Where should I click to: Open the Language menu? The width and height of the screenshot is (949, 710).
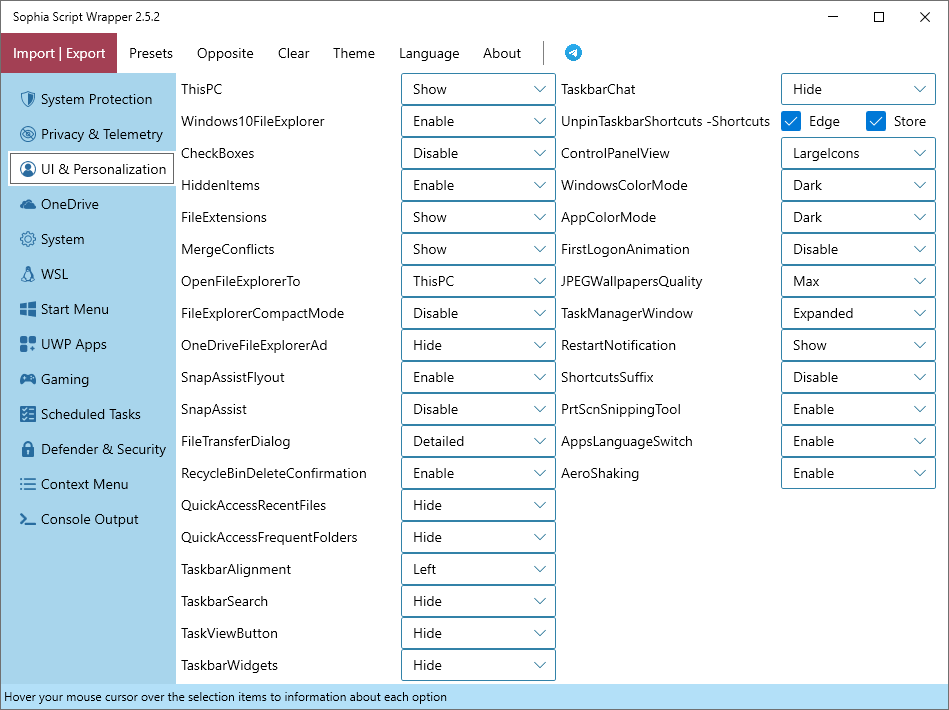coord(429,53)
